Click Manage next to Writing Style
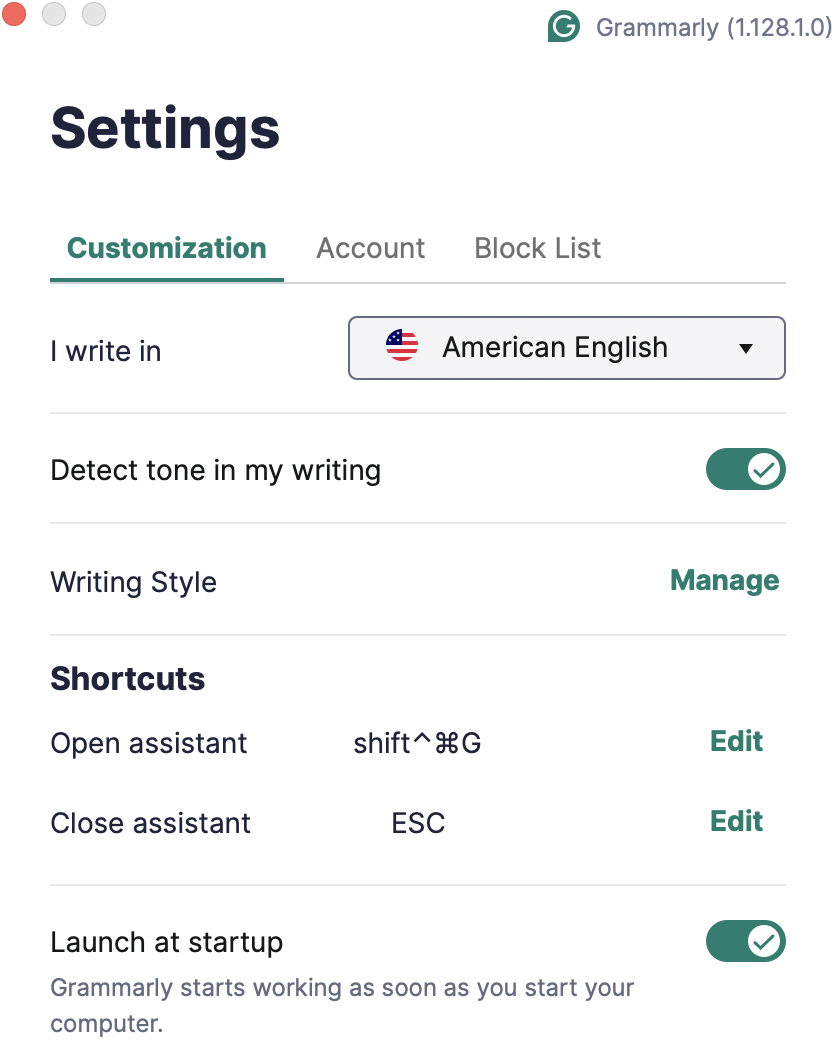The height and width of the screenshot is (1054, 838). pos(724,581)
